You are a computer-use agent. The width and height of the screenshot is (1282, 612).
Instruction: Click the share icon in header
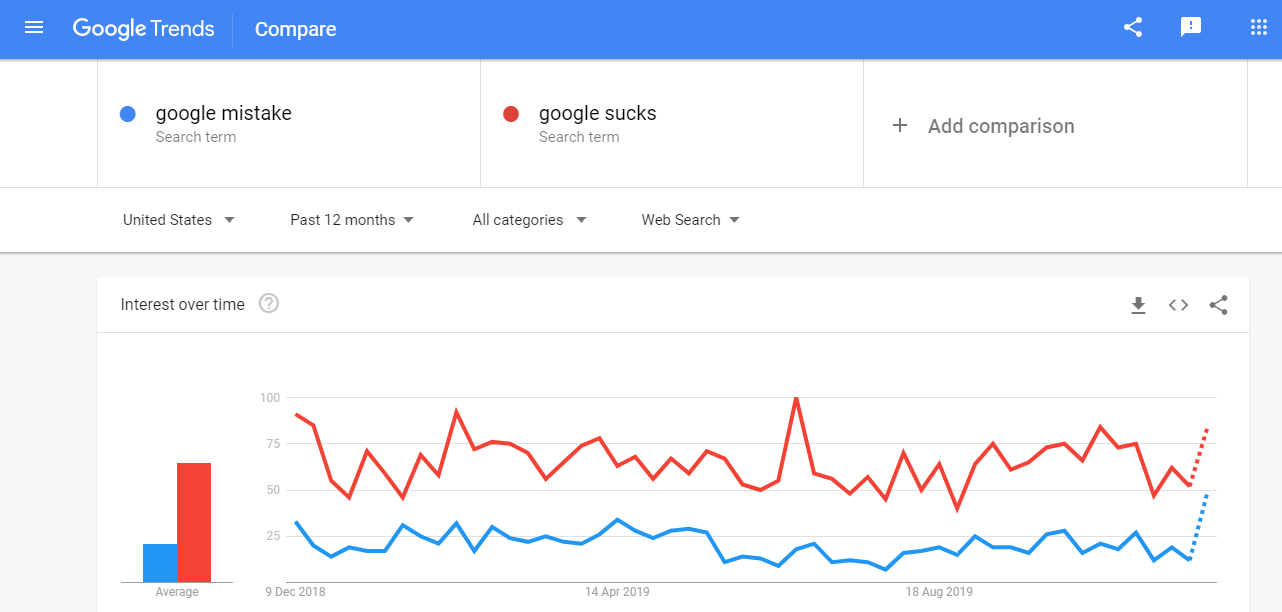click(1133, 28)
